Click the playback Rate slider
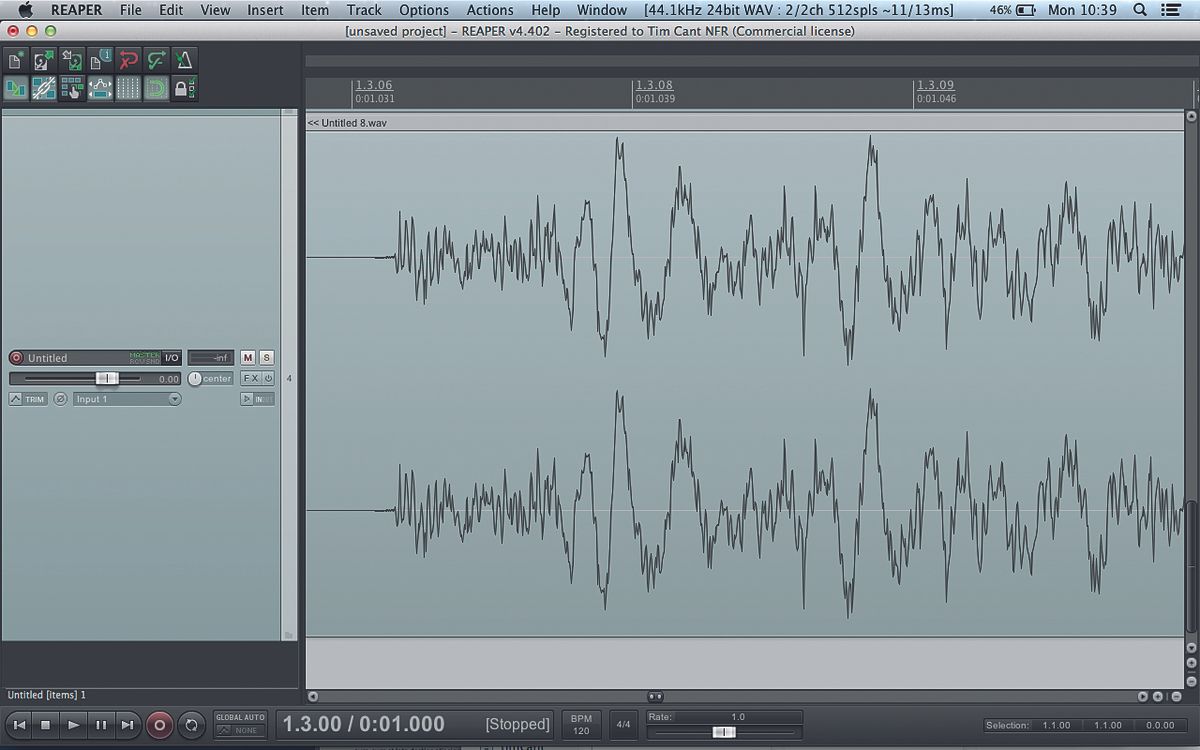 [722, 731]
